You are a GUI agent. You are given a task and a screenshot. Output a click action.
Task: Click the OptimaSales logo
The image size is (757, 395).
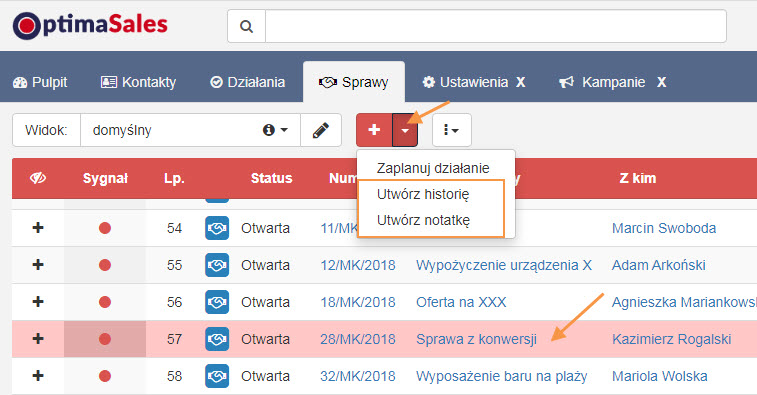(x=90, y=26)
